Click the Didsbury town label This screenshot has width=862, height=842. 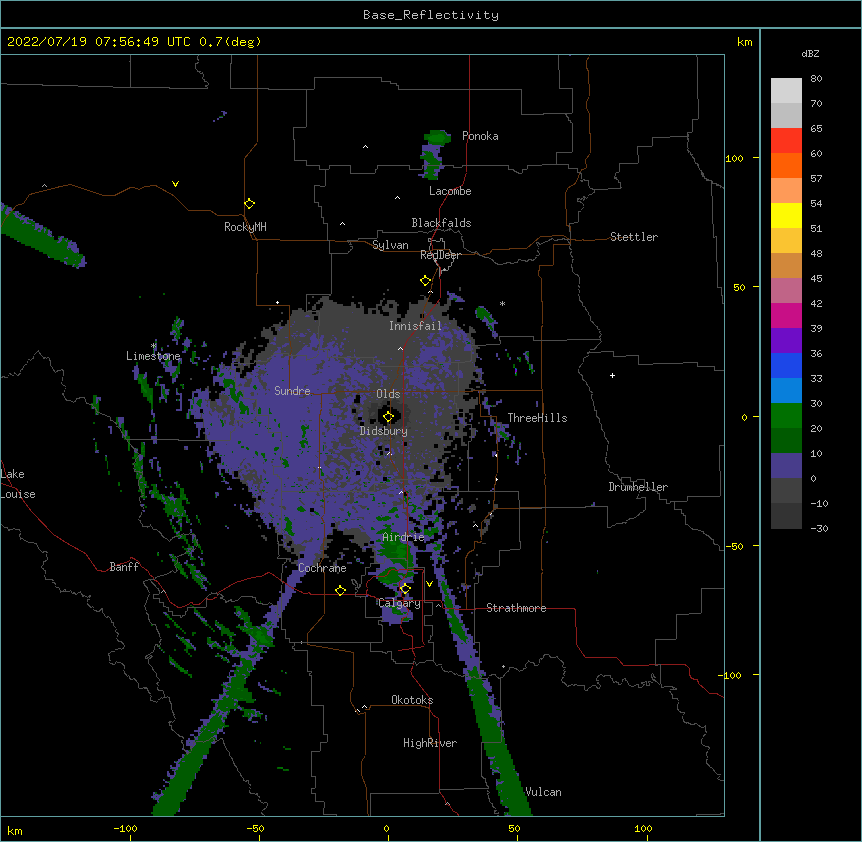click(384, 431)
